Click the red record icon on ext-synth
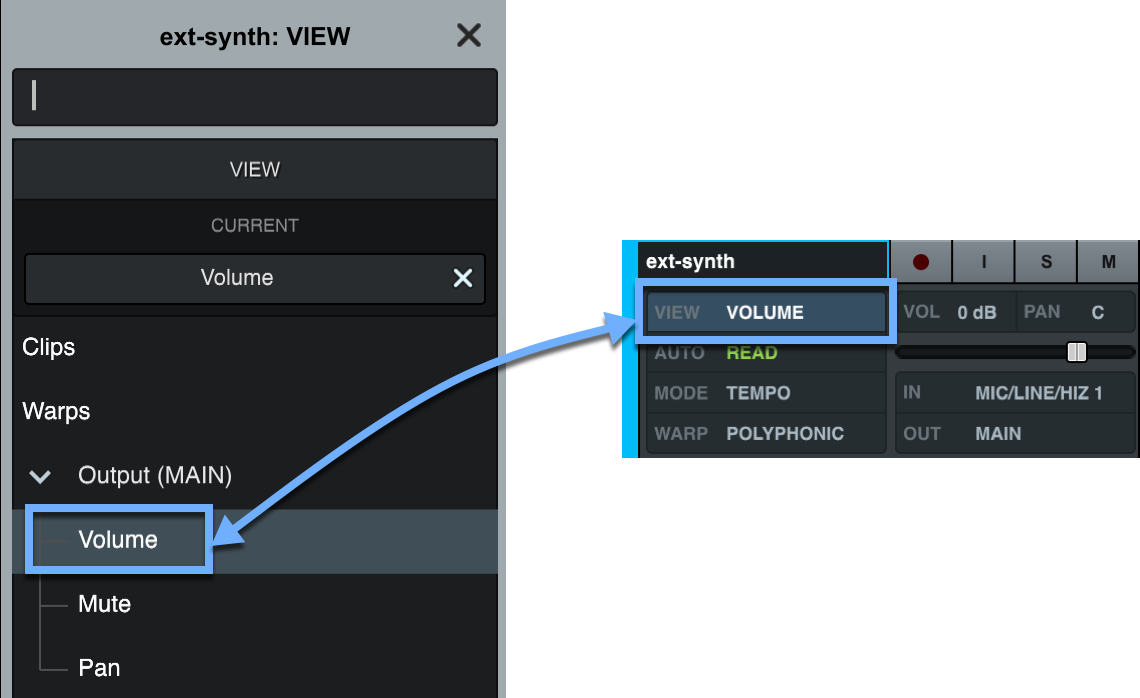This screenshot has width=1140, height=698. point(920,261)
